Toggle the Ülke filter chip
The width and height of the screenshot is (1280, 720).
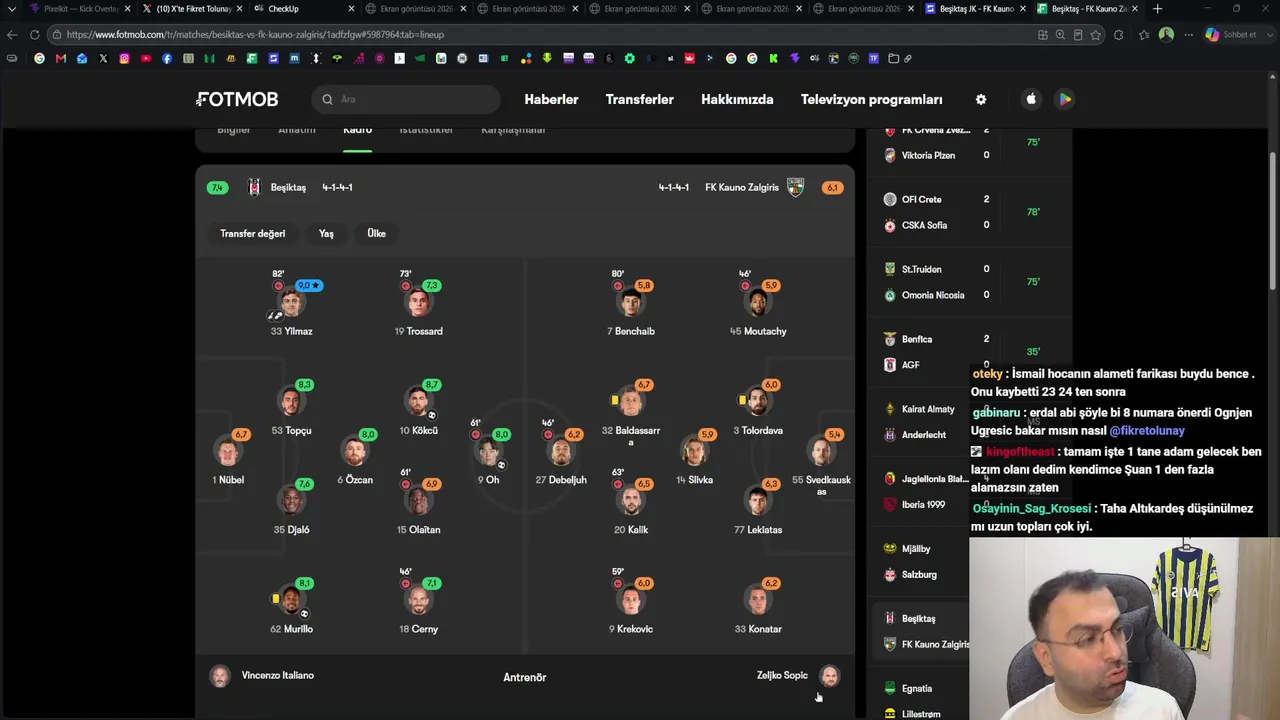pyautogui.click(x=376, y=233)
